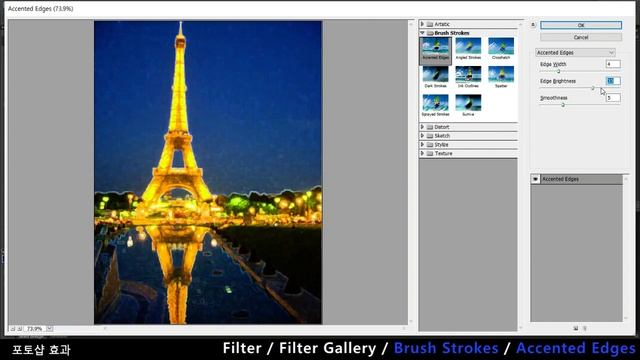
Task: Click the Stylize folder icon
Action: click(x=429, y=144)
